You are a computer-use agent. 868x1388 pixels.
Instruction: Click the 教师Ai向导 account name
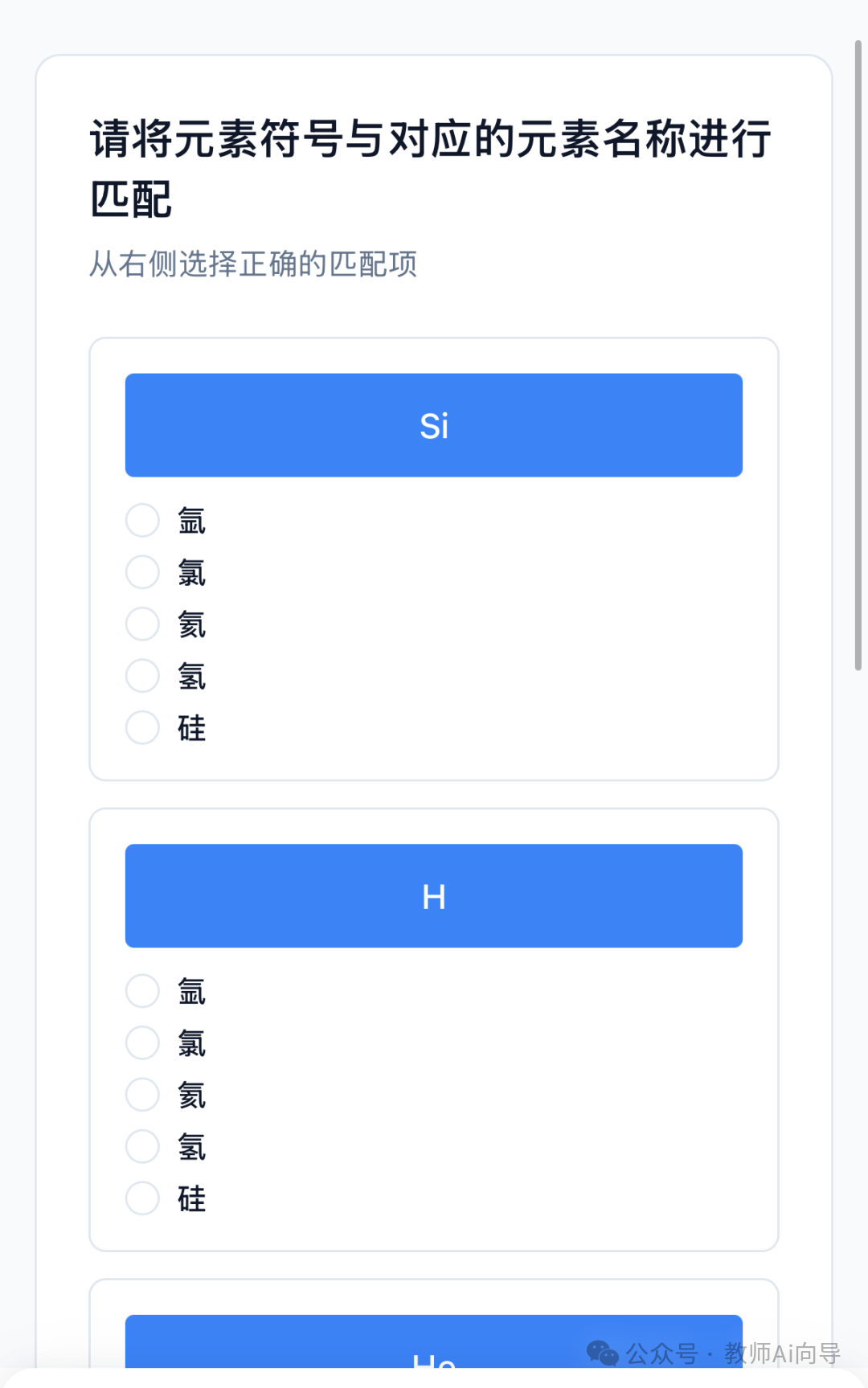coord(782,1354)
